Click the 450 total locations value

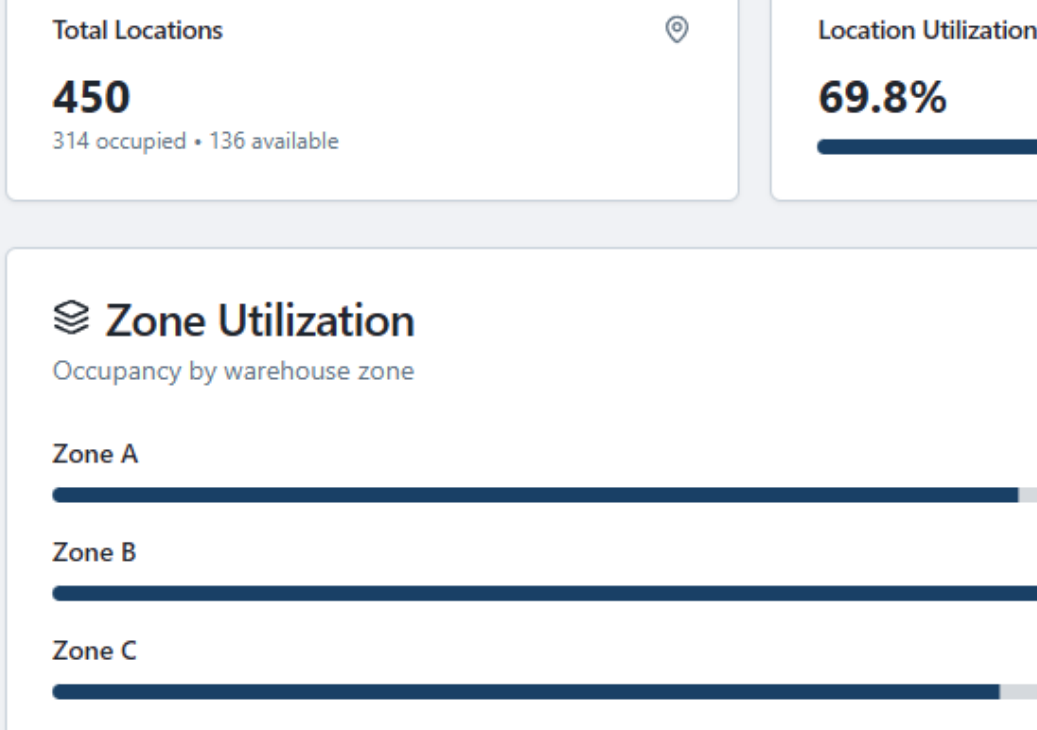[x=91, y=98]
